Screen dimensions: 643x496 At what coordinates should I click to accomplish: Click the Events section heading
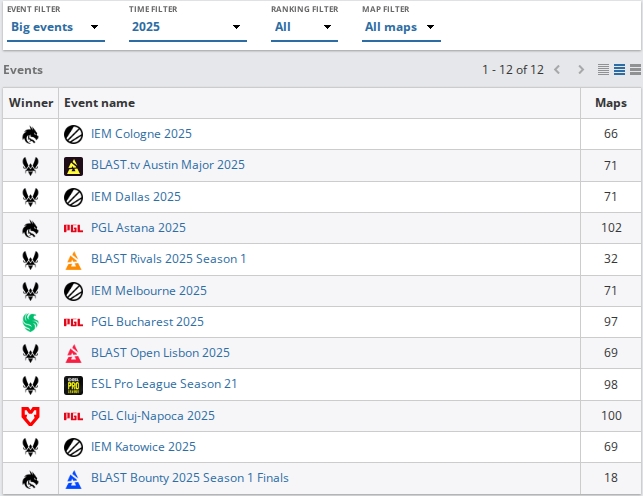tap(23, 70)
